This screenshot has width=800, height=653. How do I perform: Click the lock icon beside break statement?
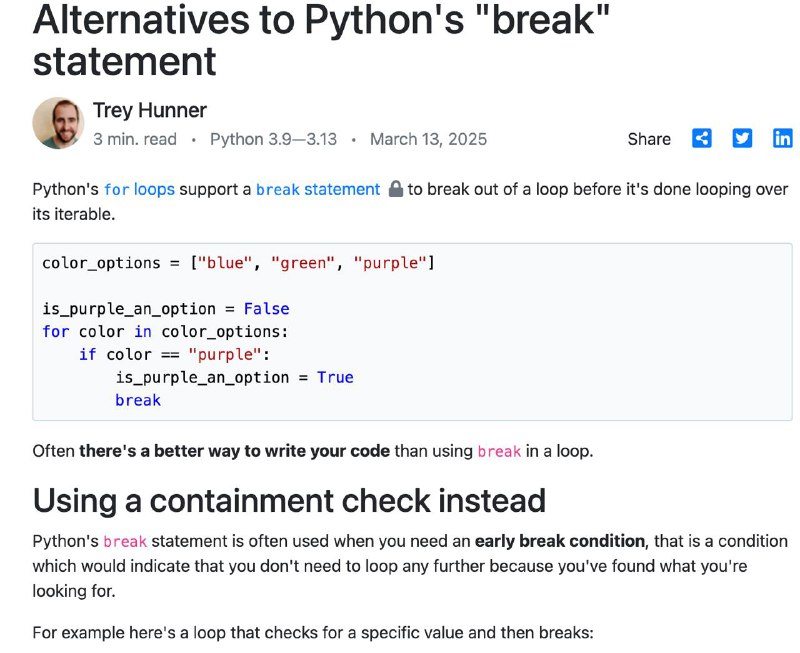tap(395, 189)
